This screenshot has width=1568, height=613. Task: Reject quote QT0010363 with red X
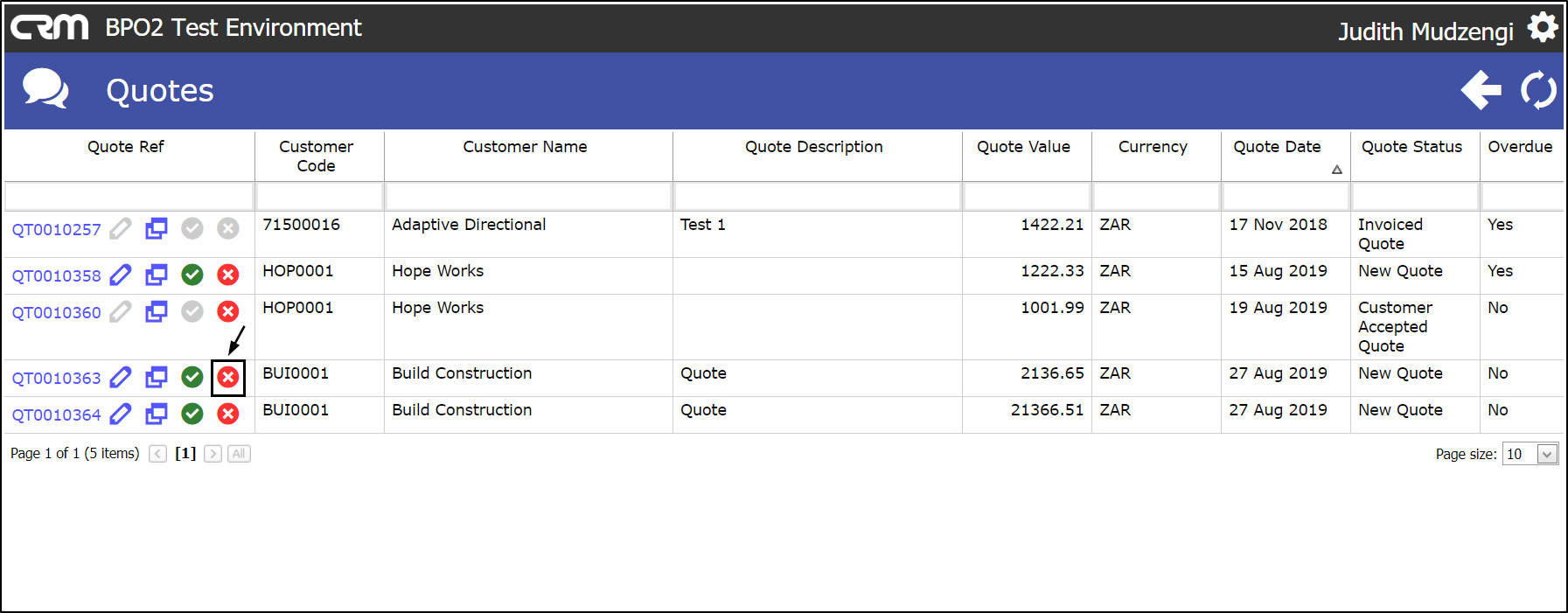click(x=228, y=378)
